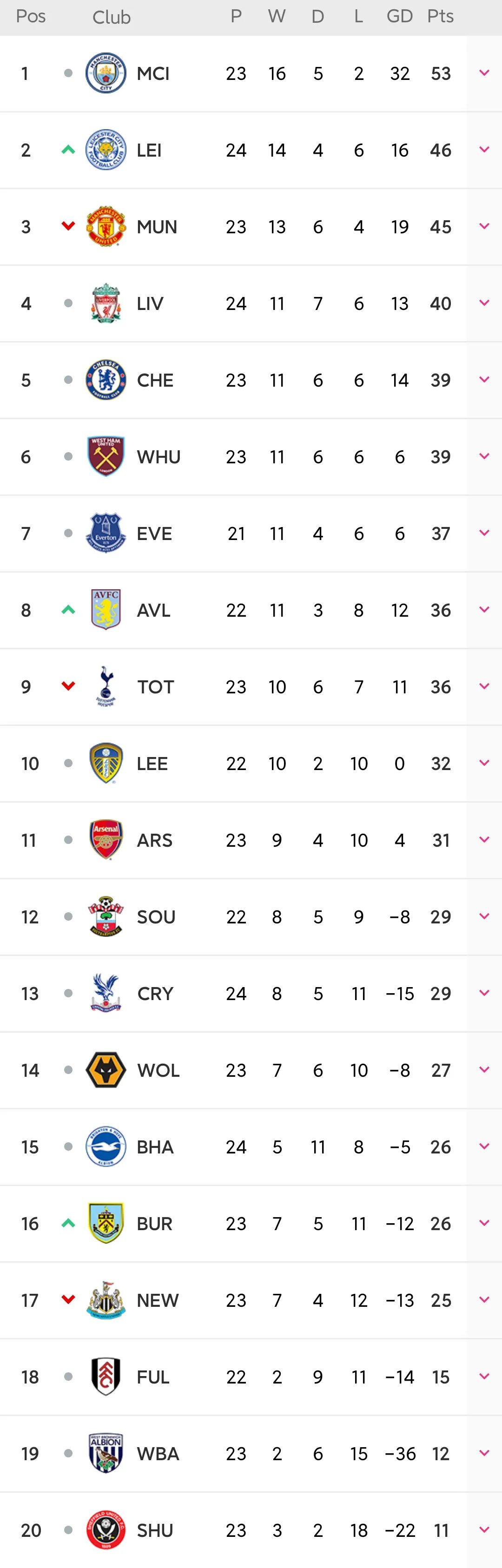Open the Manchester United crest
The width and height of the screenshot is (502, 1568).
click(x=106, y=226)
